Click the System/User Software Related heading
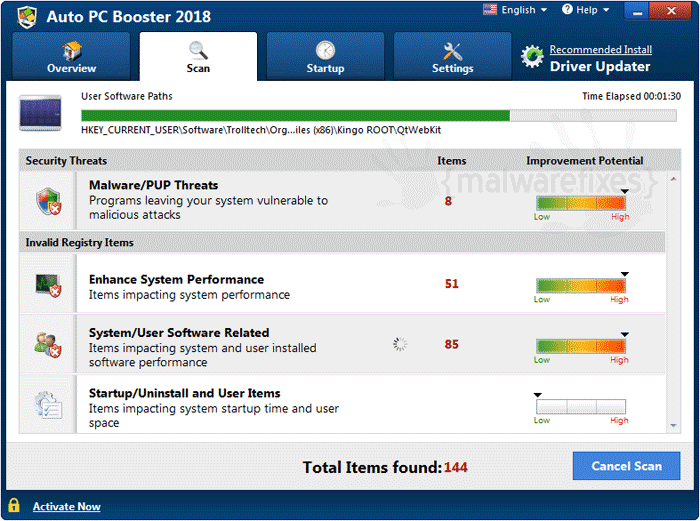700x521 pixels. click(x=179, y=333)
